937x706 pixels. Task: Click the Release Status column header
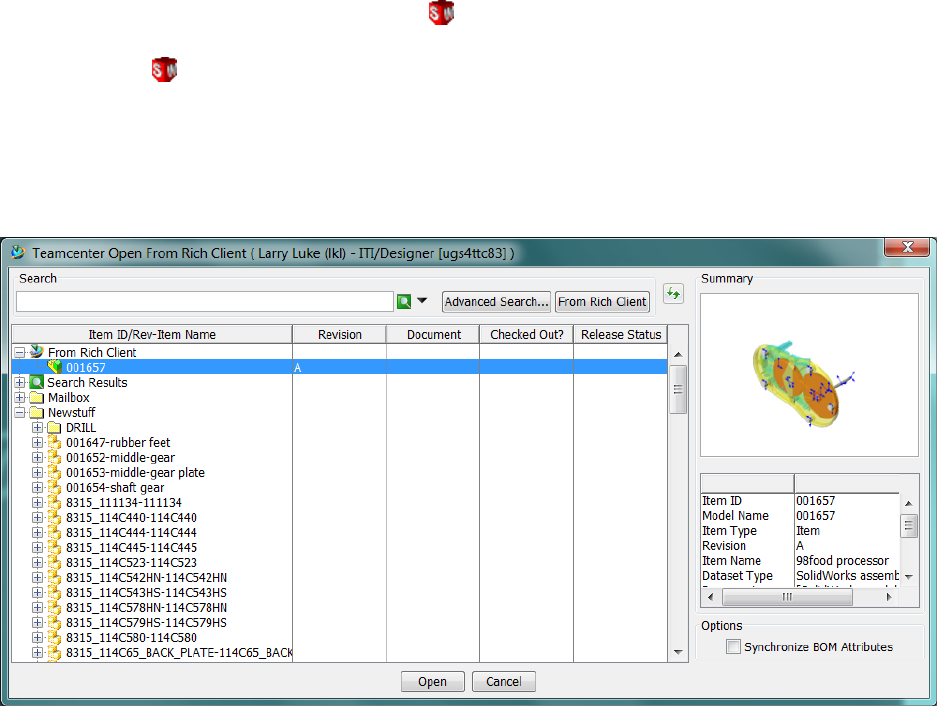tap(621, 335)
